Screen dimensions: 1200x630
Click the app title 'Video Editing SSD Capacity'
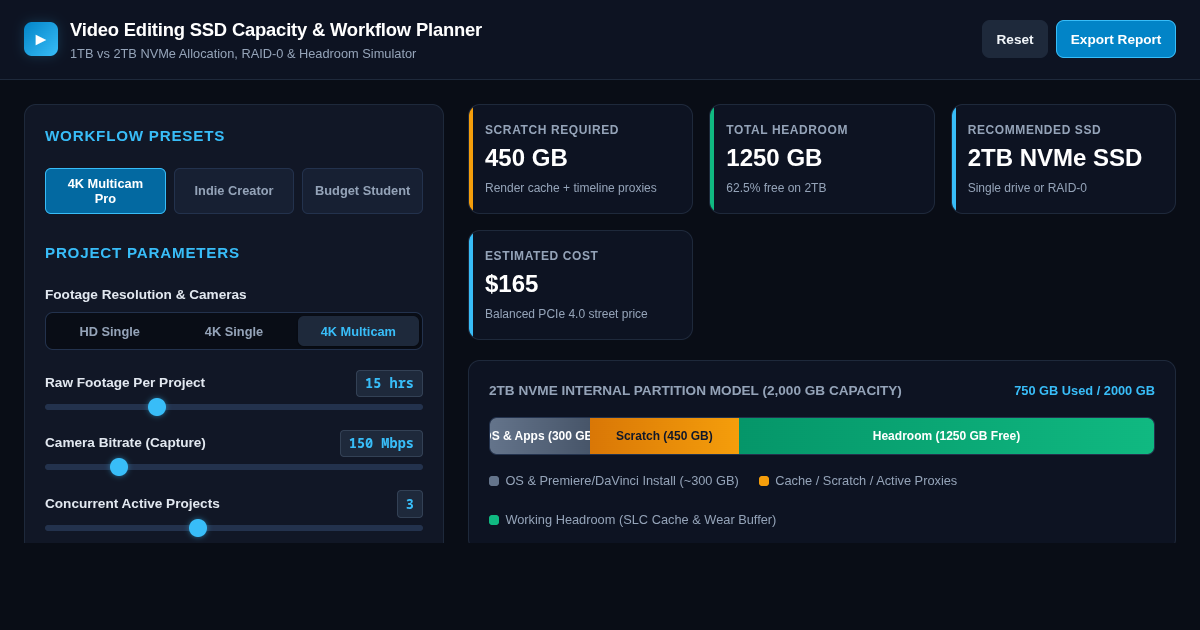click(x=276, y=30)
